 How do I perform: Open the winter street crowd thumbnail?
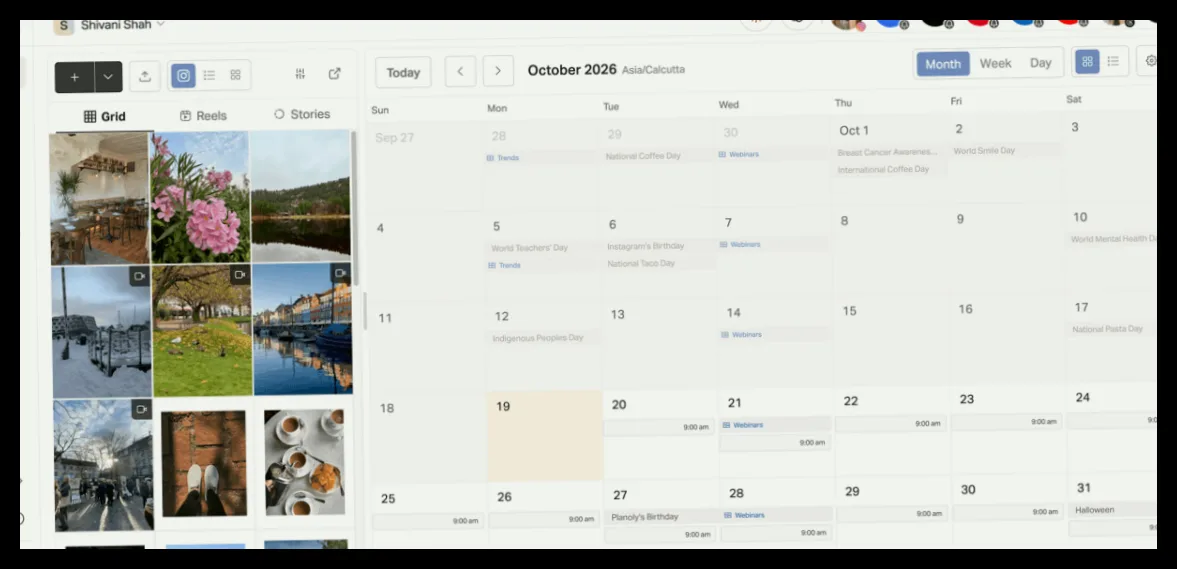[104, 465]
